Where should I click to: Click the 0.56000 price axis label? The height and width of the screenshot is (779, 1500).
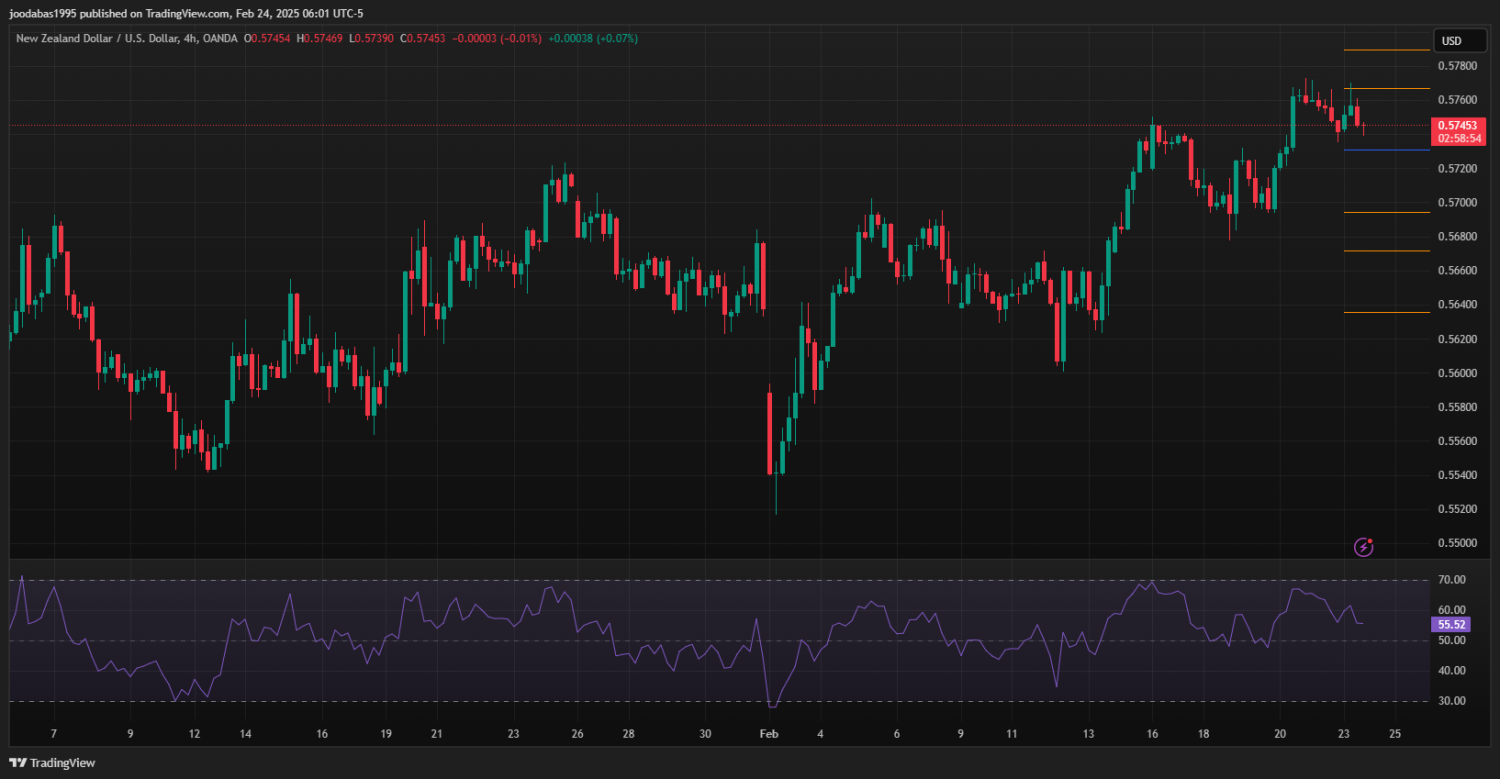[1457, 373]
